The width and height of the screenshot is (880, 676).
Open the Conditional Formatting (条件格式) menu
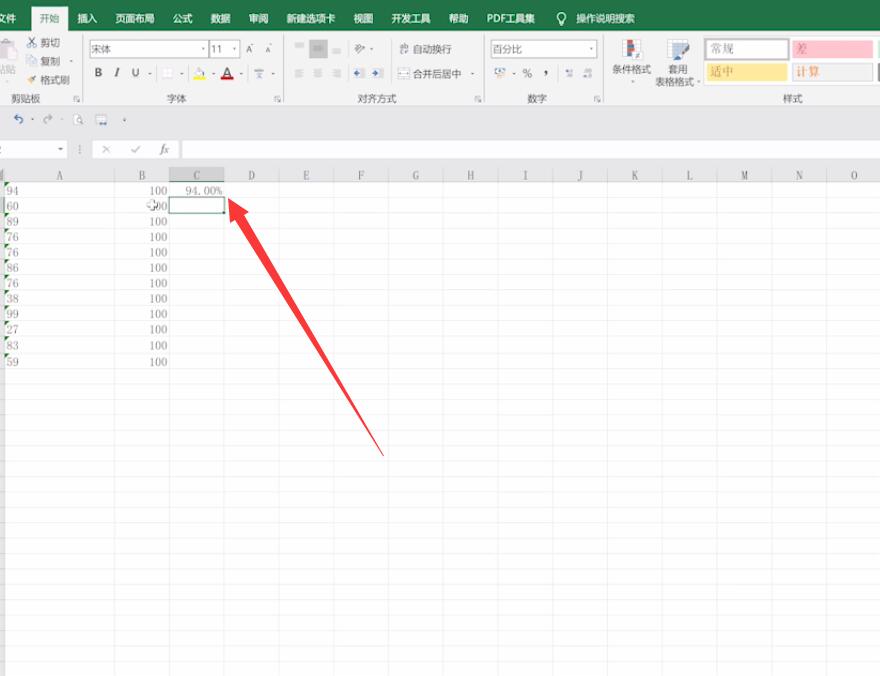pos(631,61)
